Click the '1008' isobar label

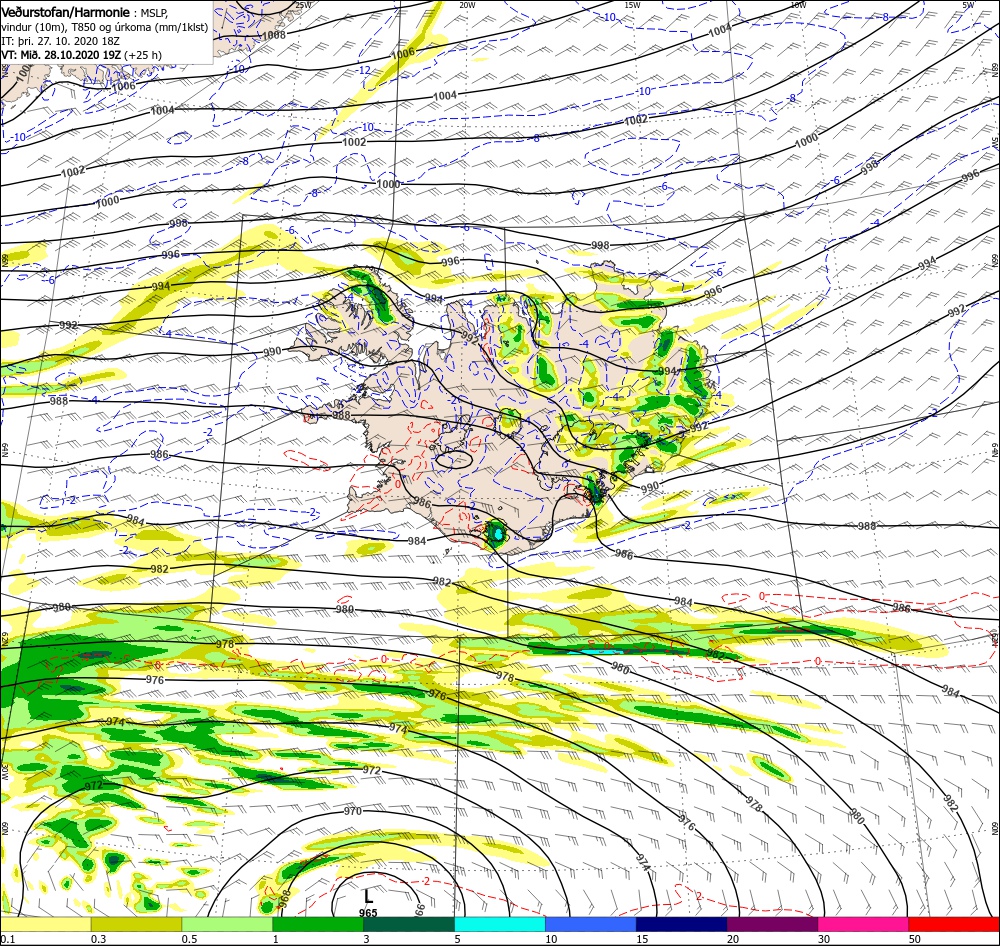(274, 35)
